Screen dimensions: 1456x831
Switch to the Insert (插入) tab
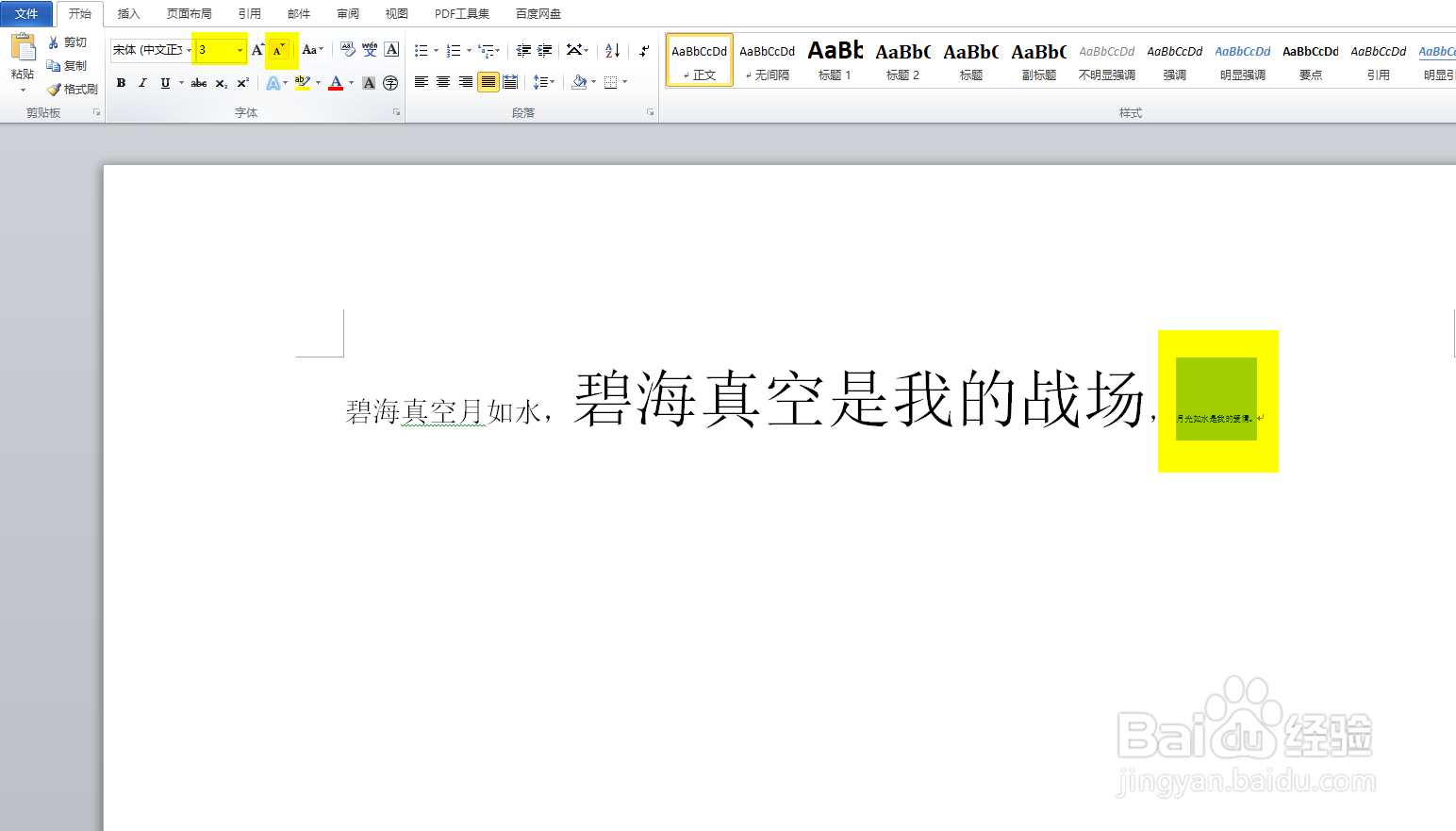[128, 13]
